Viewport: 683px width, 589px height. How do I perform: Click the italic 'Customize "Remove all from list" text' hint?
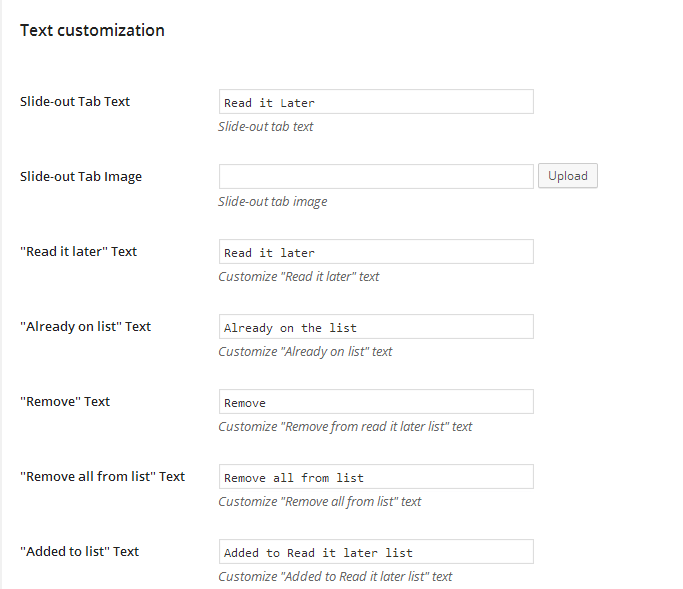click(320, 501)
